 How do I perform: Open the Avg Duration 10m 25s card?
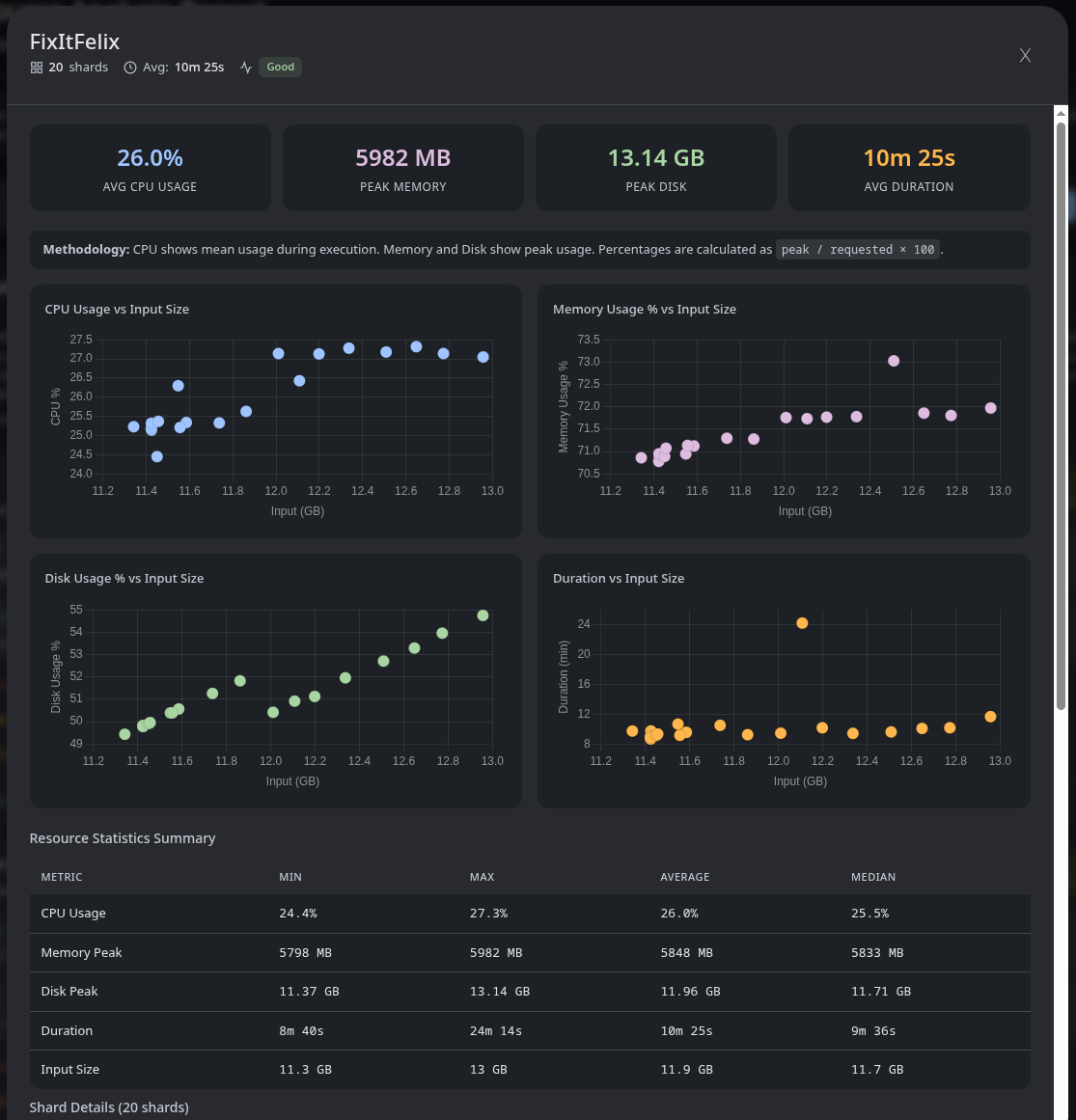click(x=909, y=168)
